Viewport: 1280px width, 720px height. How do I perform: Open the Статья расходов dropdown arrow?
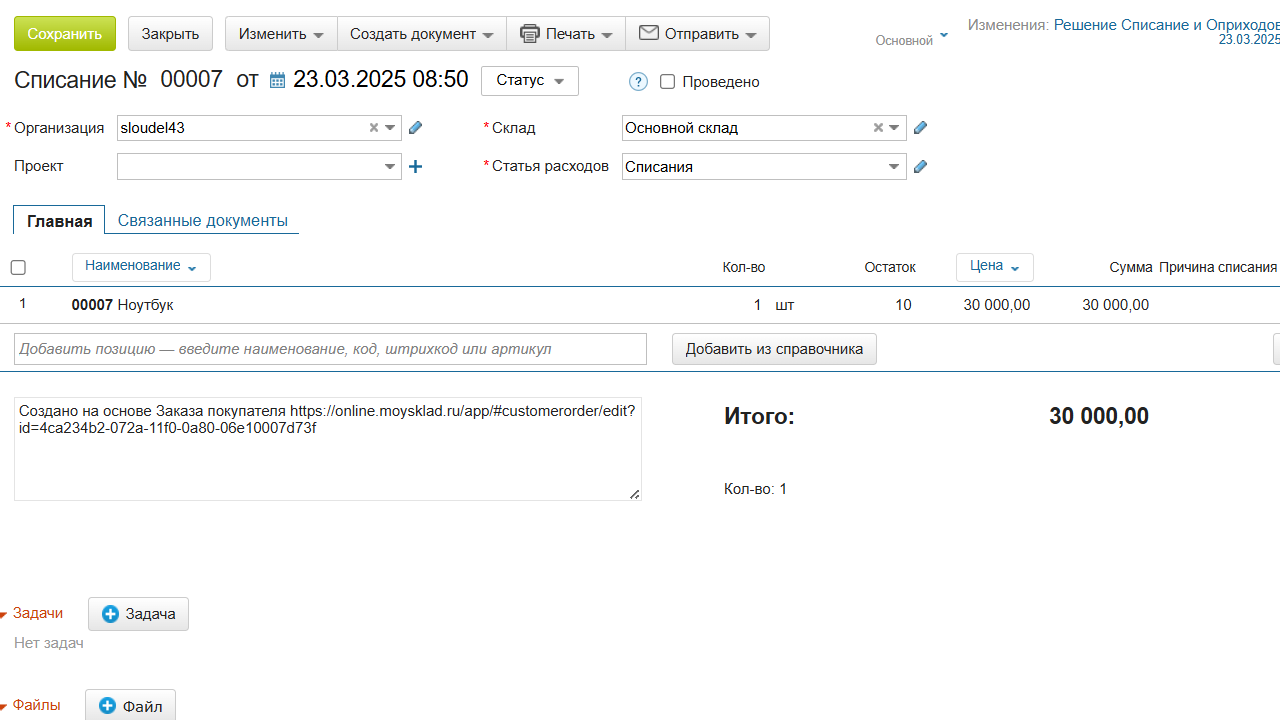click(x=895, y=167)
